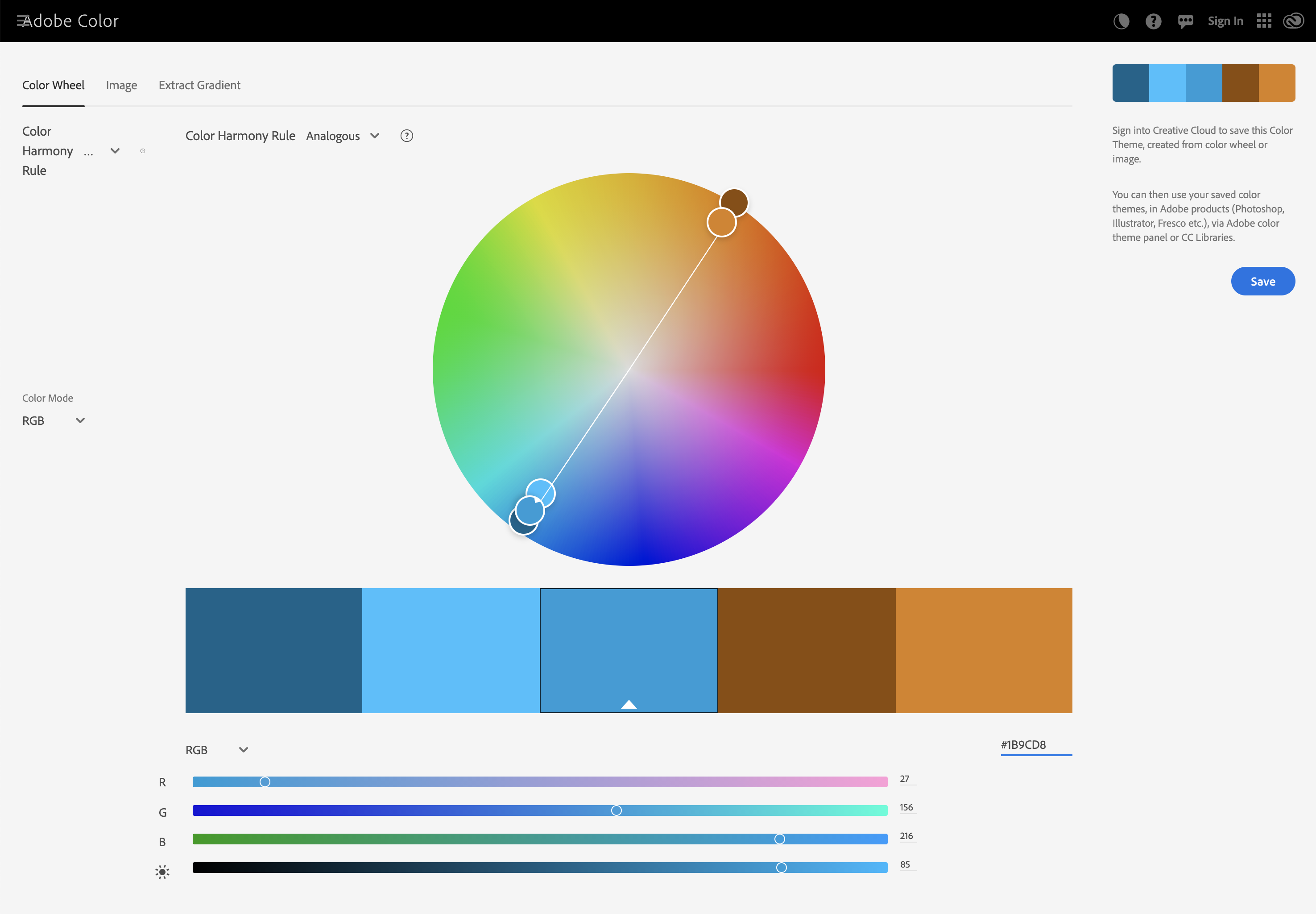Click the medium blue swatch in theme preview
This screenshot has height=914, width=1316.
pos(1204,83)
